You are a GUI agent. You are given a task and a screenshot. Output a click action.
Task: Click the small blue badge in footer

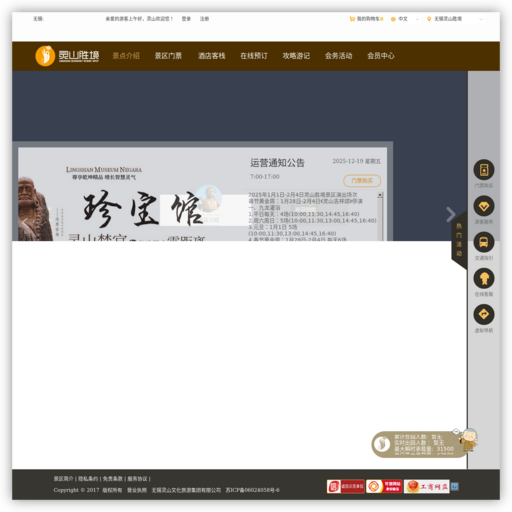pyautogui.click(x=455, y=487)
